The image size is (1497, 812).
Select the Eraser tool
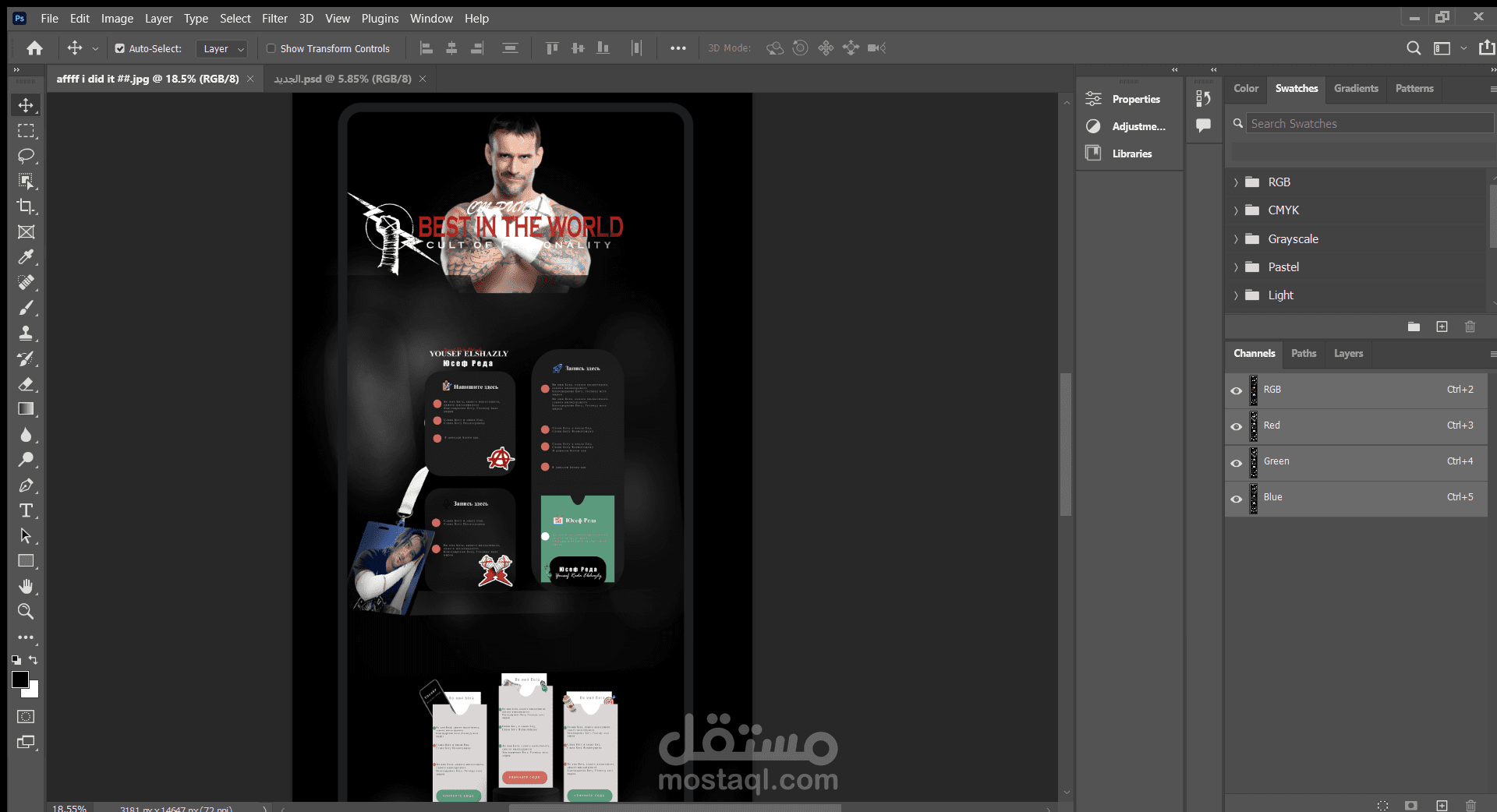coord(26,383)
